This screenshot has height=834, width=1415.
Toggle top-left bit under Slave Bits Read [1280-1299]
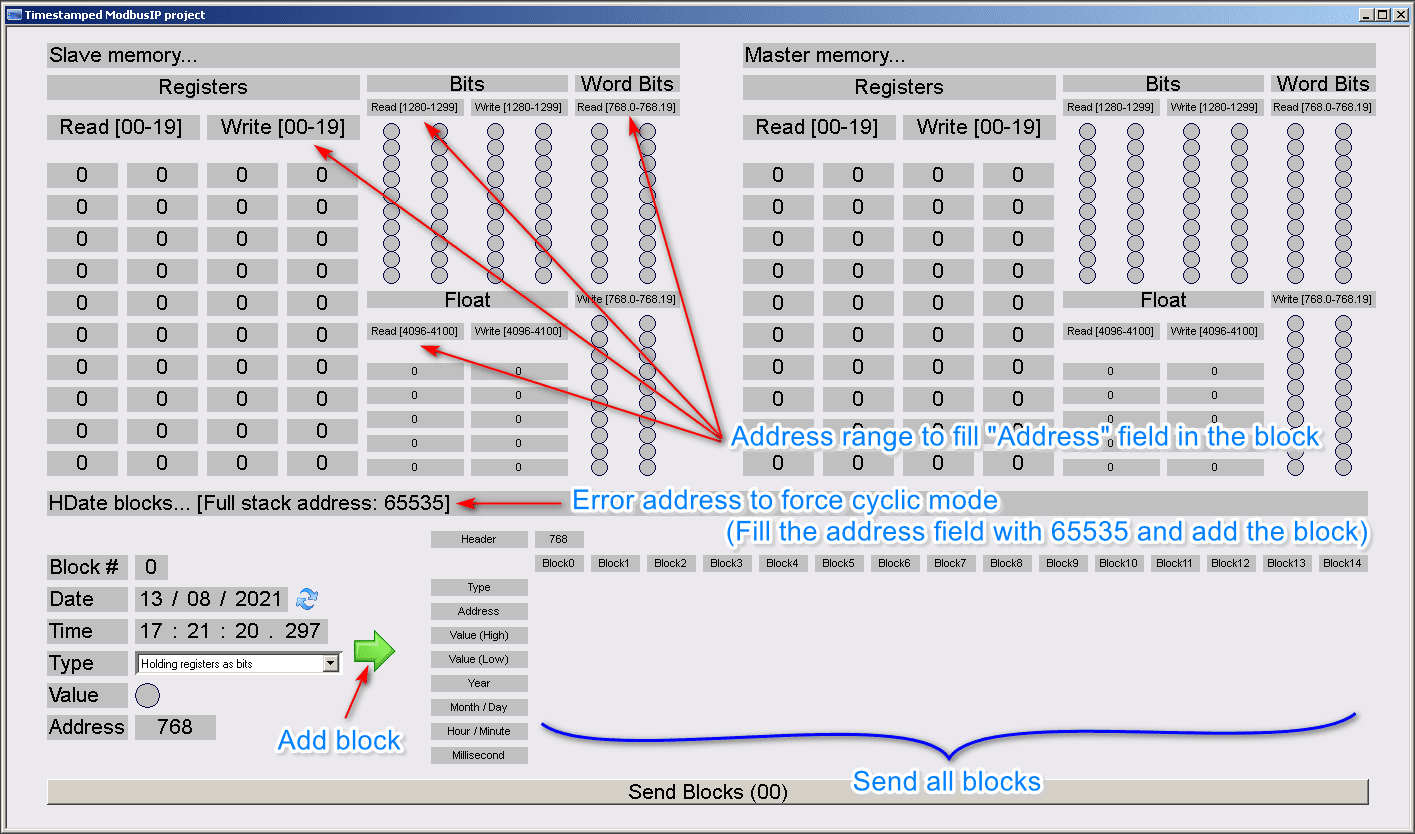[391, 132]
